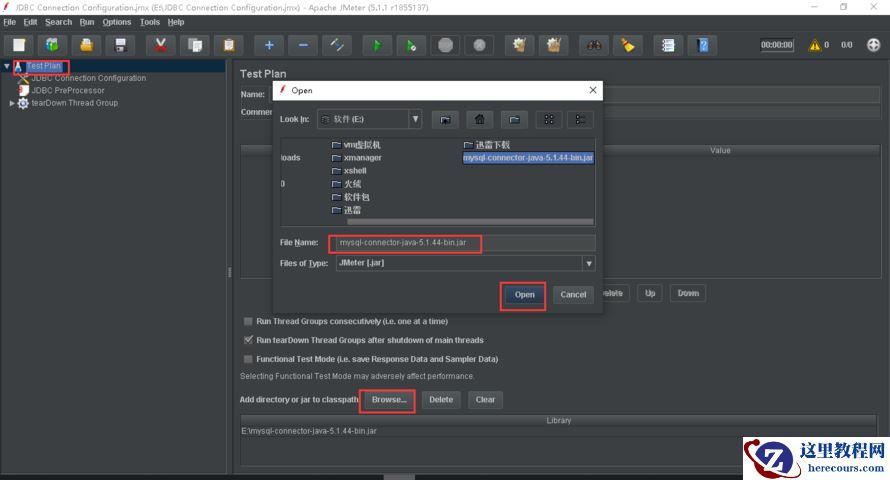
Task: Open the Run menu
Action: pos(87,22)
